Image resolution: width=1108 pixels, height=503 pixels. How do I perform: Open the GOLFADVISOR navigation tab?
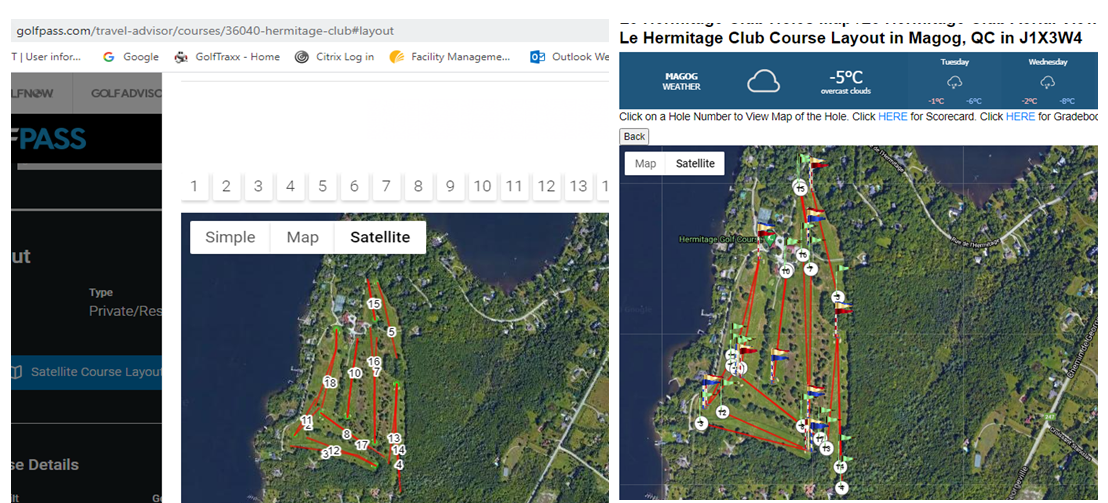(x=126, y=93)
